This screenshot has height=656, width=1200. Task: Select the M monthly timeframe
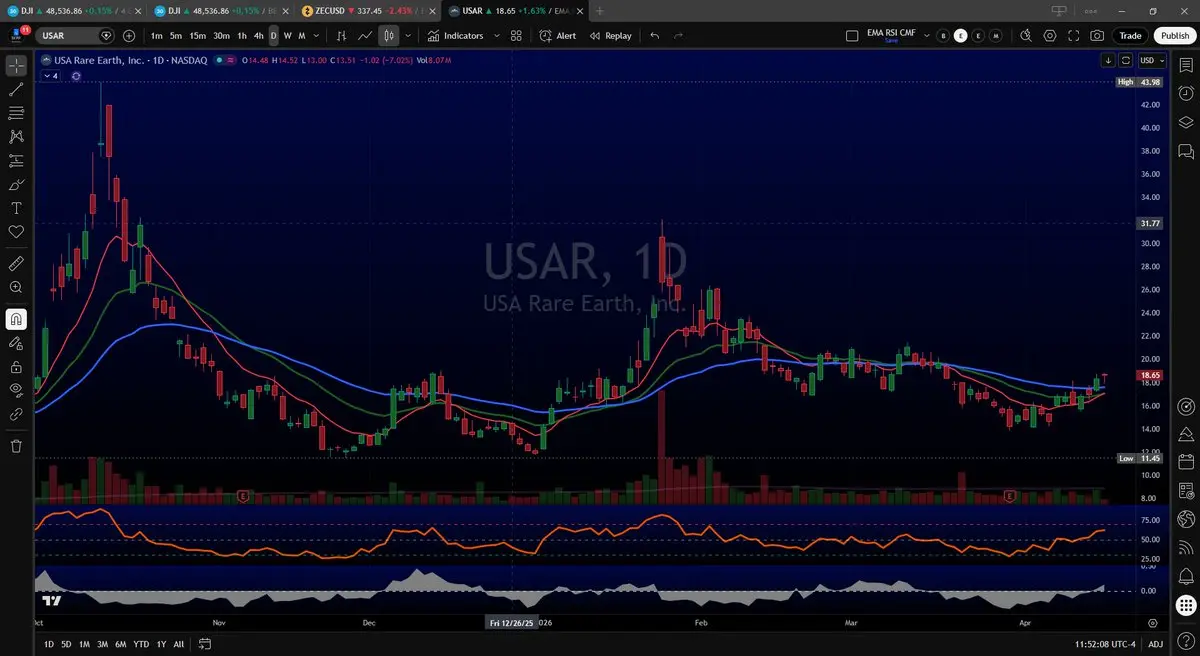302,36
